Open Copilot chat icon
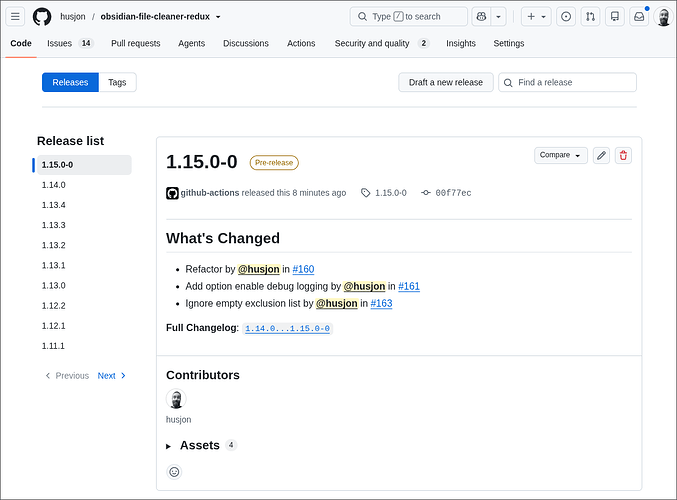The image size is (677, 500). 481,17
